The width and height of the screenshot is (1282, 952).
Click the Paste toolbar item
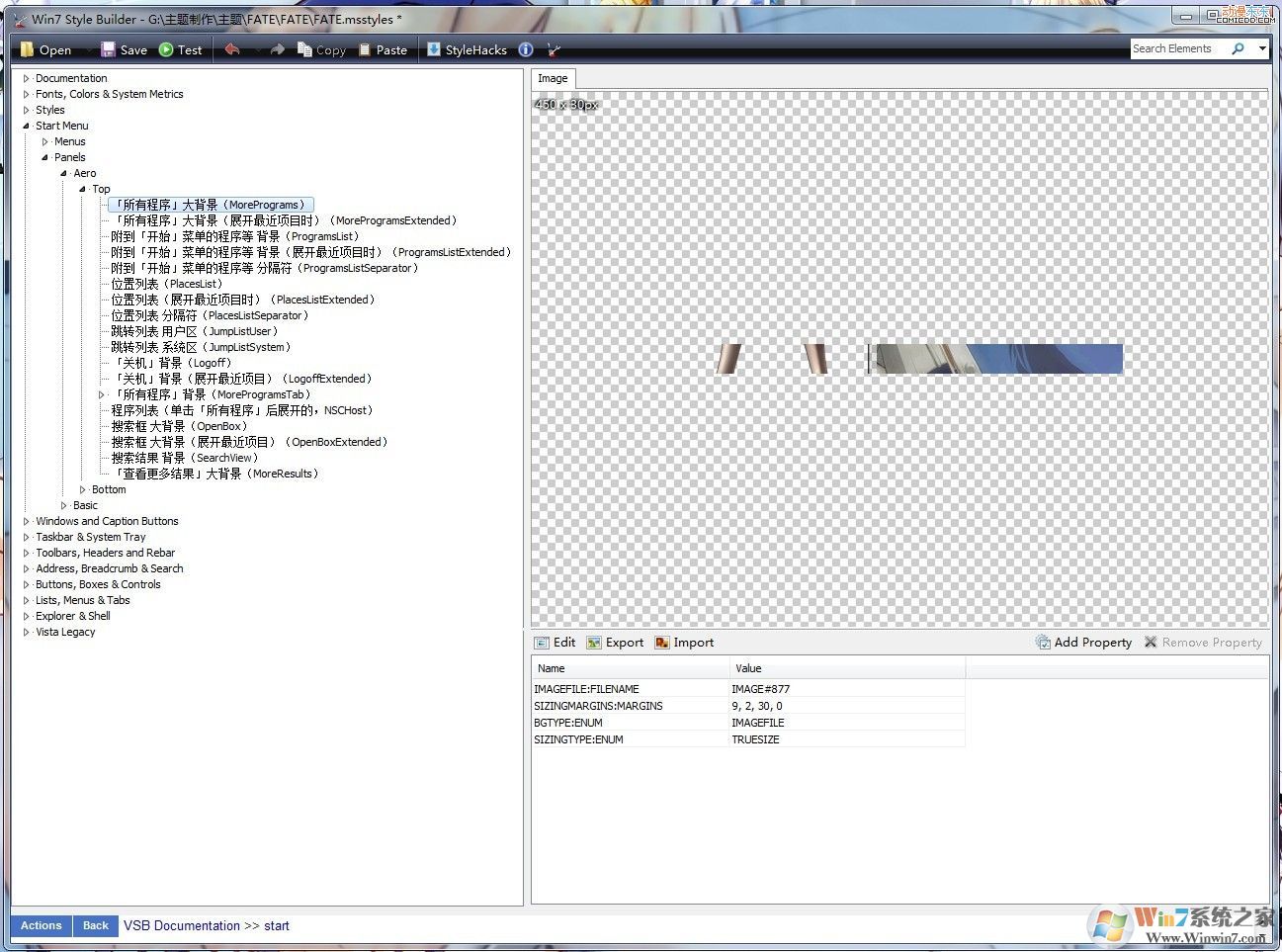385,49
